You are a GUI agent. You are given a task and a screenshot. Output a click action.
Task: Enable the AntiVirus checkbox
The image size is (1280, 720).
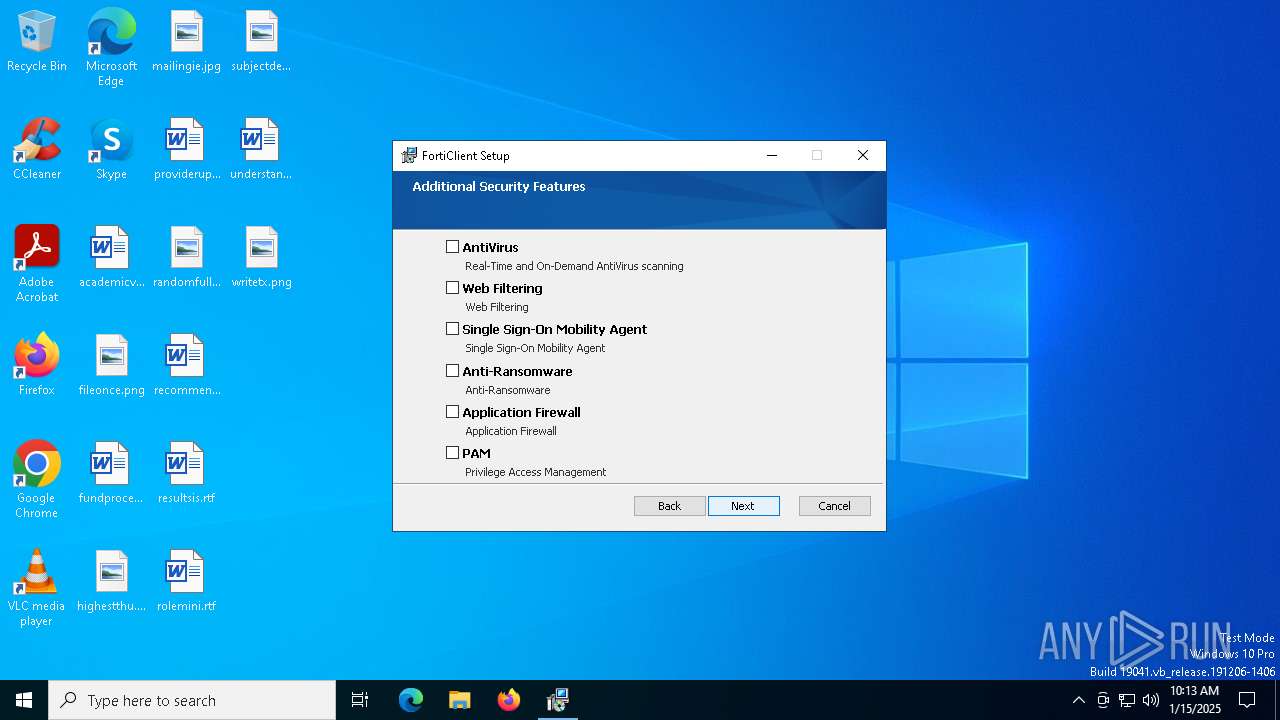[452, 246]
